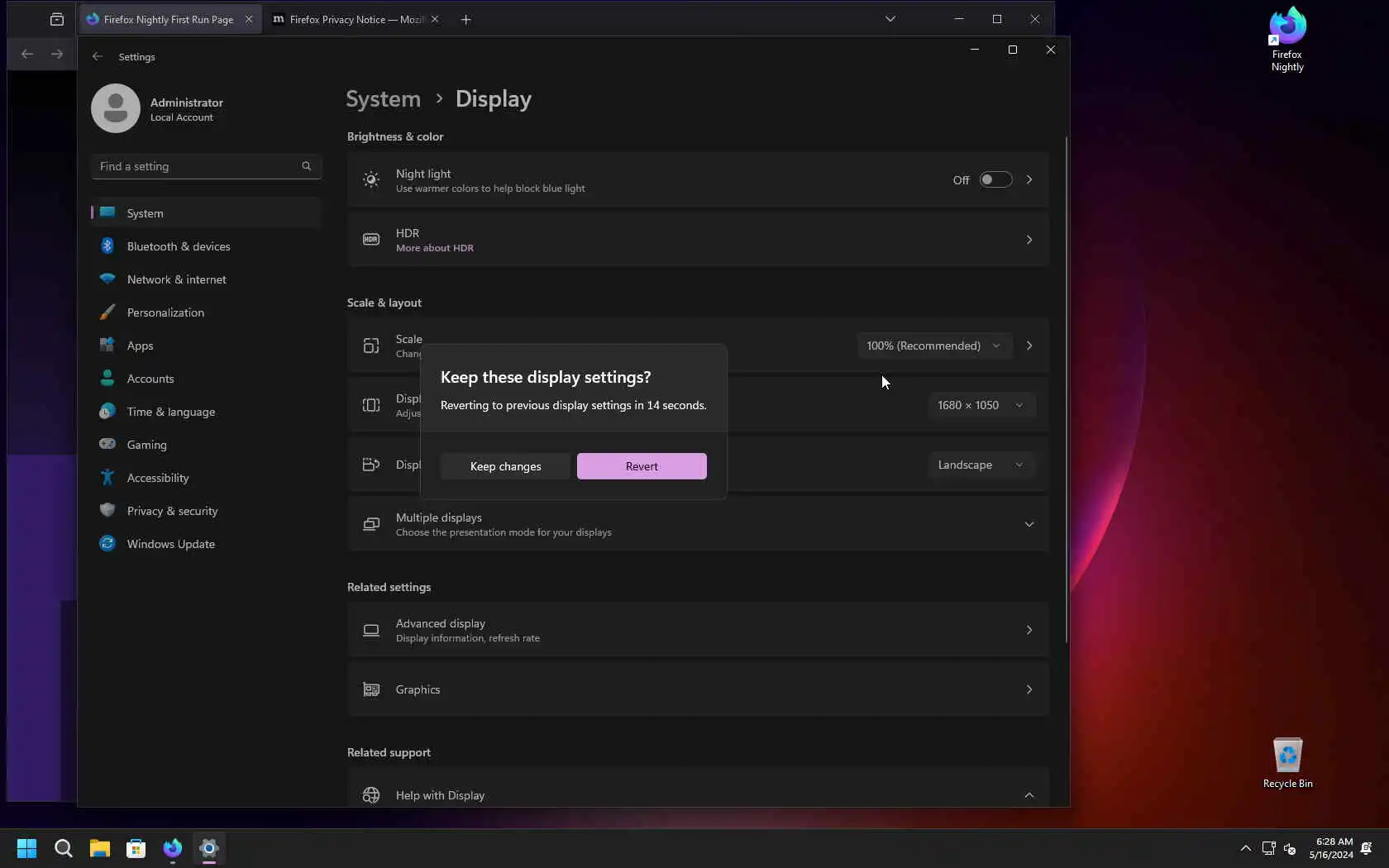Click the Privacy & security shield icon
The height and width of the screenshot is (868, 1389).
click(x=107, y=511)
